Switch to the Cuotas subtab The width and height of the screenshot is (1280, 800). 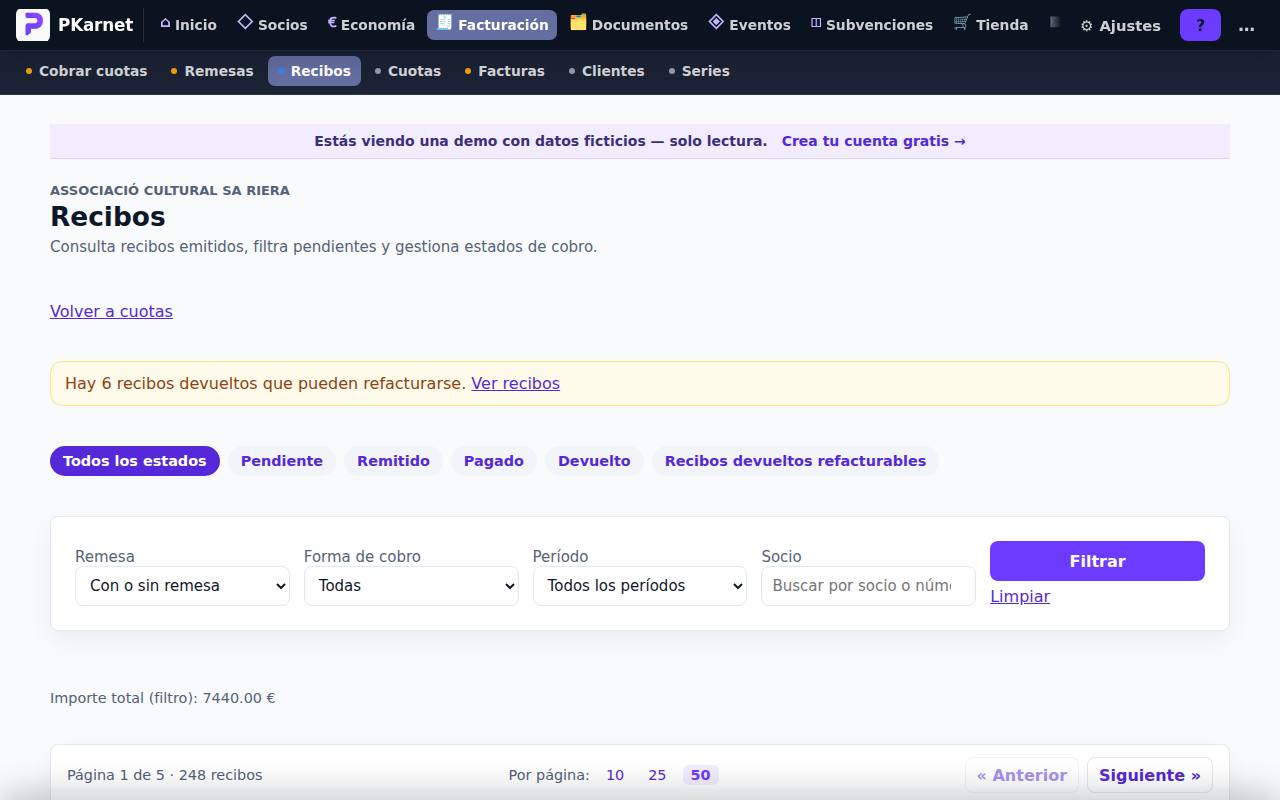pos(408,71)
